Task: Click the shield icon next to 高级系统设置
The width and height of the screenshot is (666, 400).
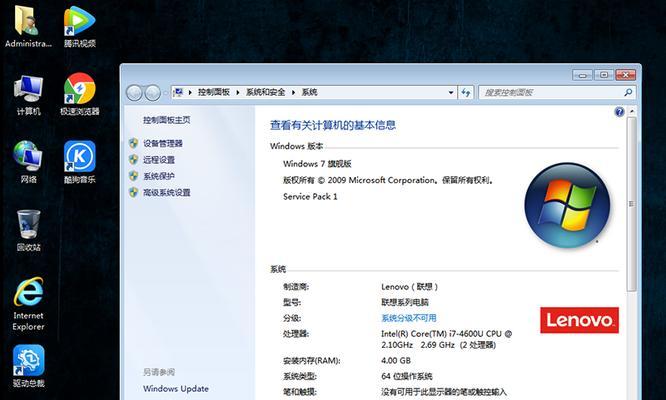Action: [133, 192]
